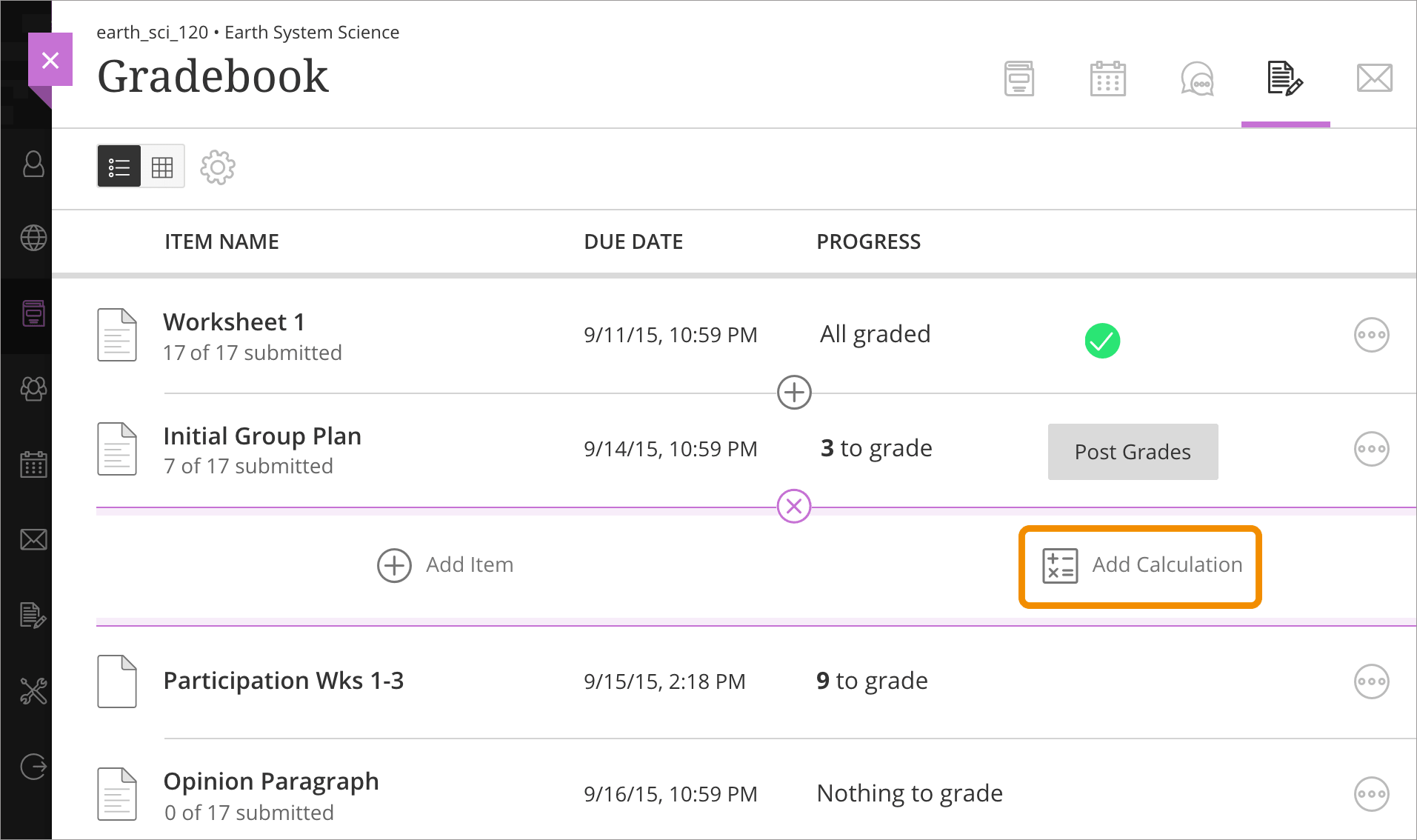Switch to grid view toggle

(162, 167)
